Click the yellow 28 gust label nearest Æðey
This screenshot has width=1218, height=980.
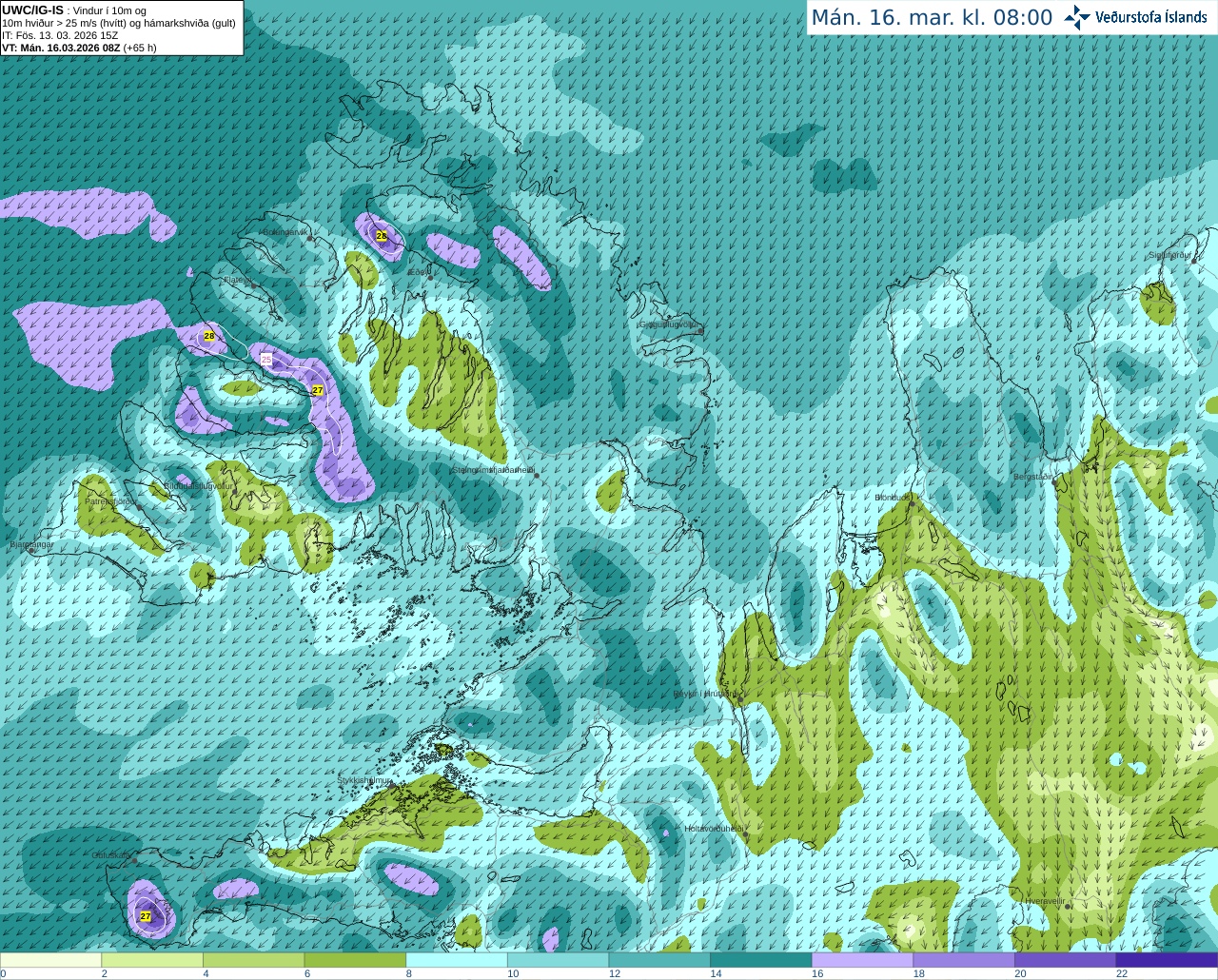382,235
